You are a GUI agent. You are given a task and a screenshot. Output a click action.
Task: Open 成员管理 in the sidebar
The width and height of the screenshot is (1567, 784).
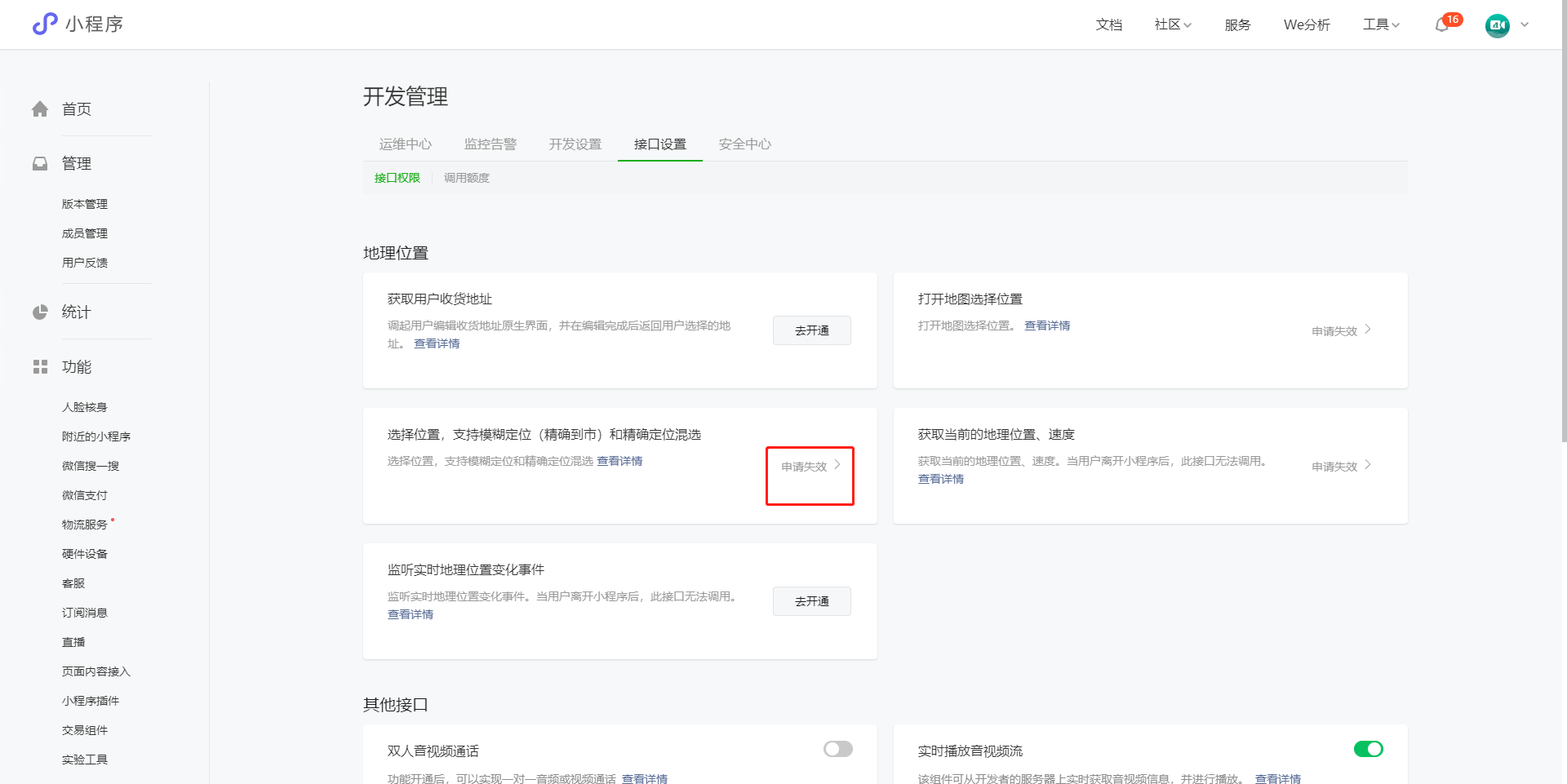tap(85, 233)
